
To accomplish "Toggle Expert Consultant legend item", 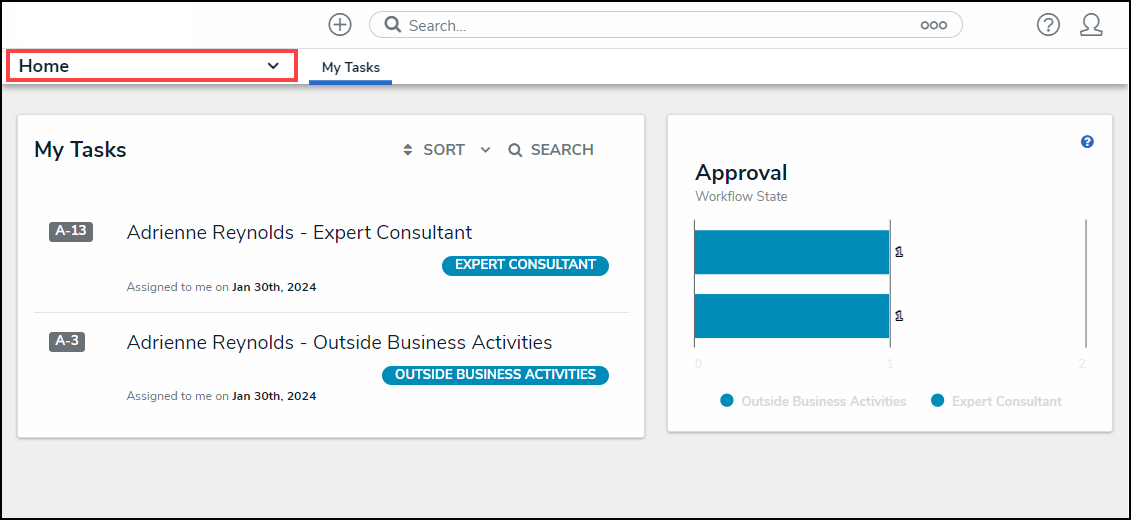I will 996,401.
